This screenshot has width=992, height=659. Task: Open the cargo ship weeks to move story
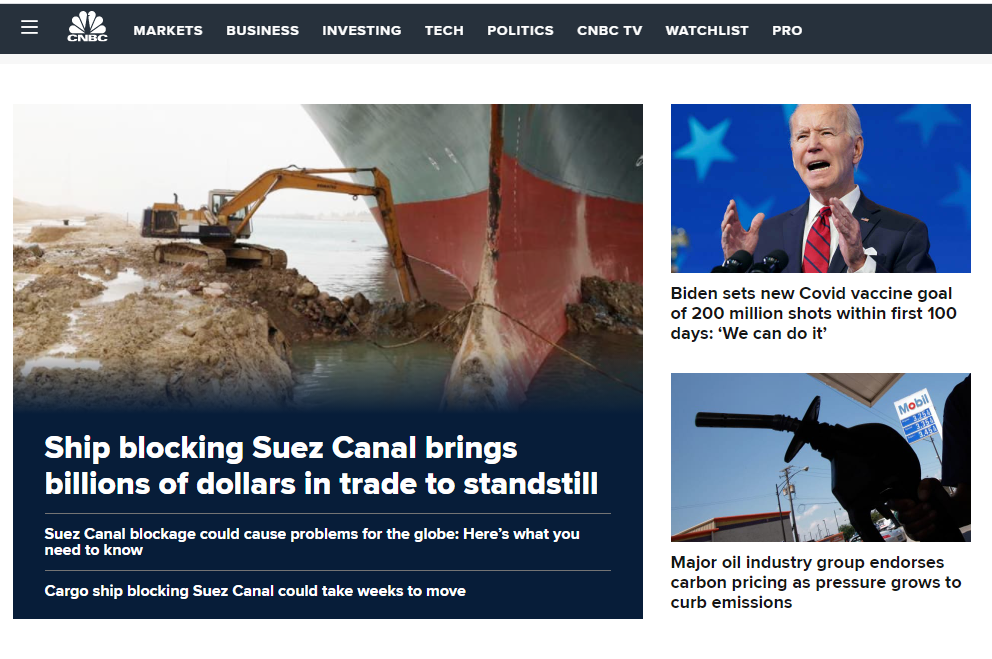(255, 591)
